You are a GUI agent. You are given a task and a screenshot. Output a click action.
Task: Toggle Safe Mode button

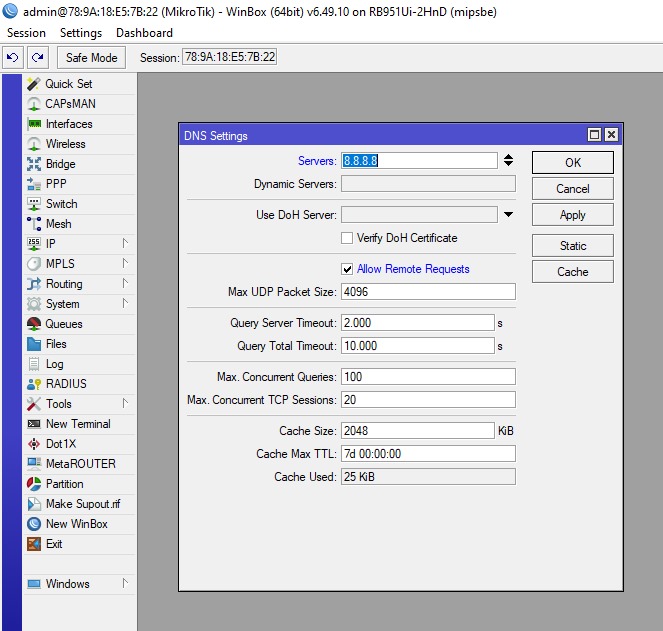point(91,58)
